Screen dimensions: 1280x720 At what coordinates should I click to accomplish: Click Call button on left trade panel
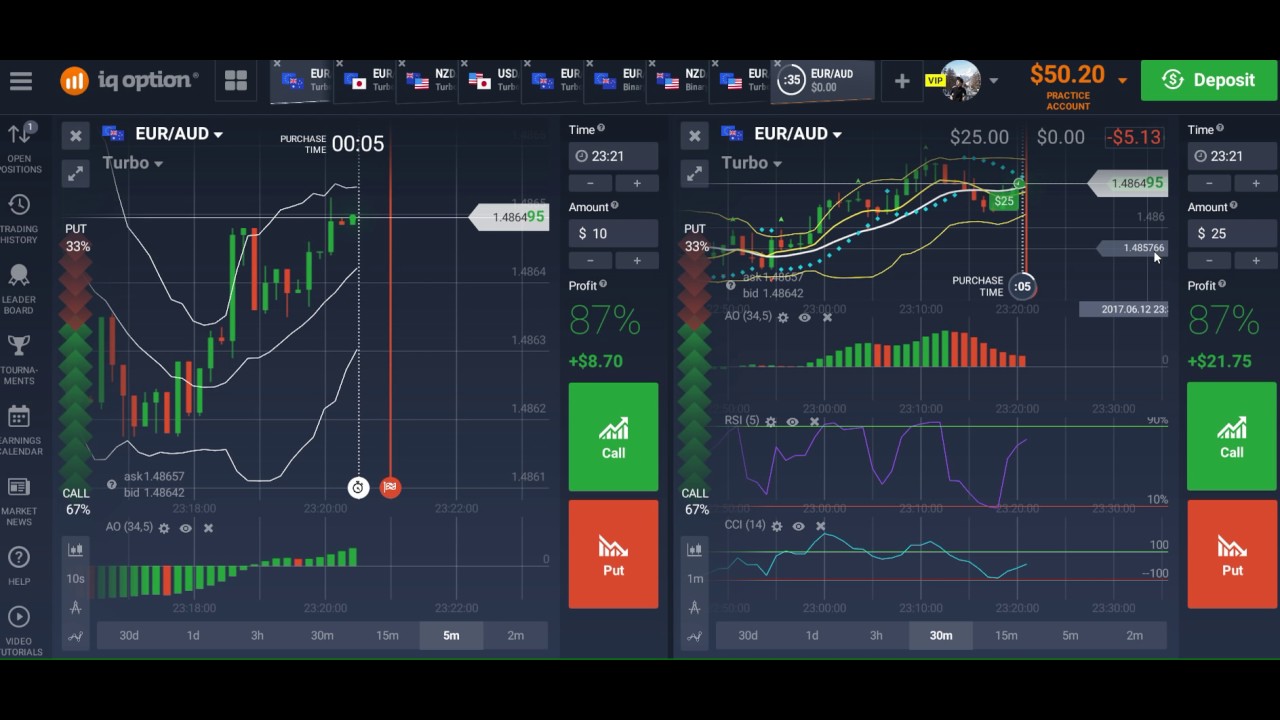(613, 437)
